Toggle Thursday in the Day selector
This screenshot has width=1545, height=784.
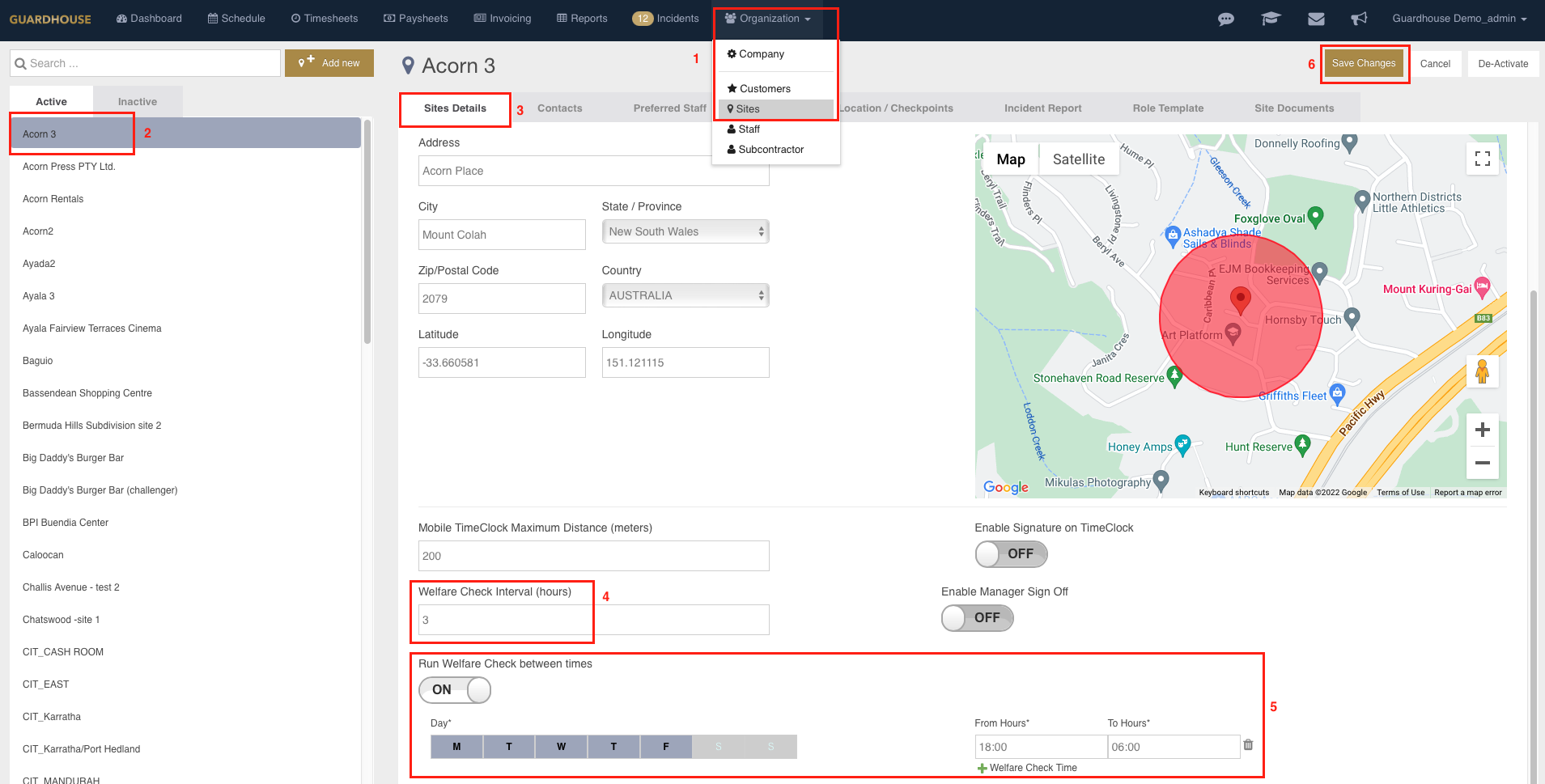[x=613, y=747]
